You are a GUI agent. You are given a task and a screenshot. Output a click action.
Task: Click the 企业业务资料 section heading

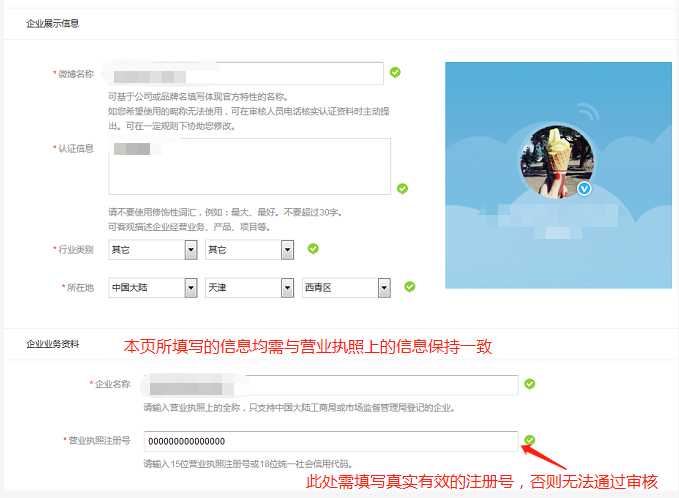click(53, 345)
